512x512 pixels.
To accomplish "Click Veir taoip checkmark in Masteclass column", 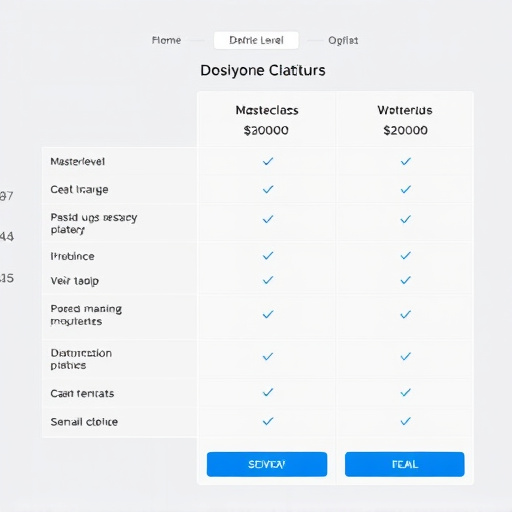I will (x=268, y=280).
